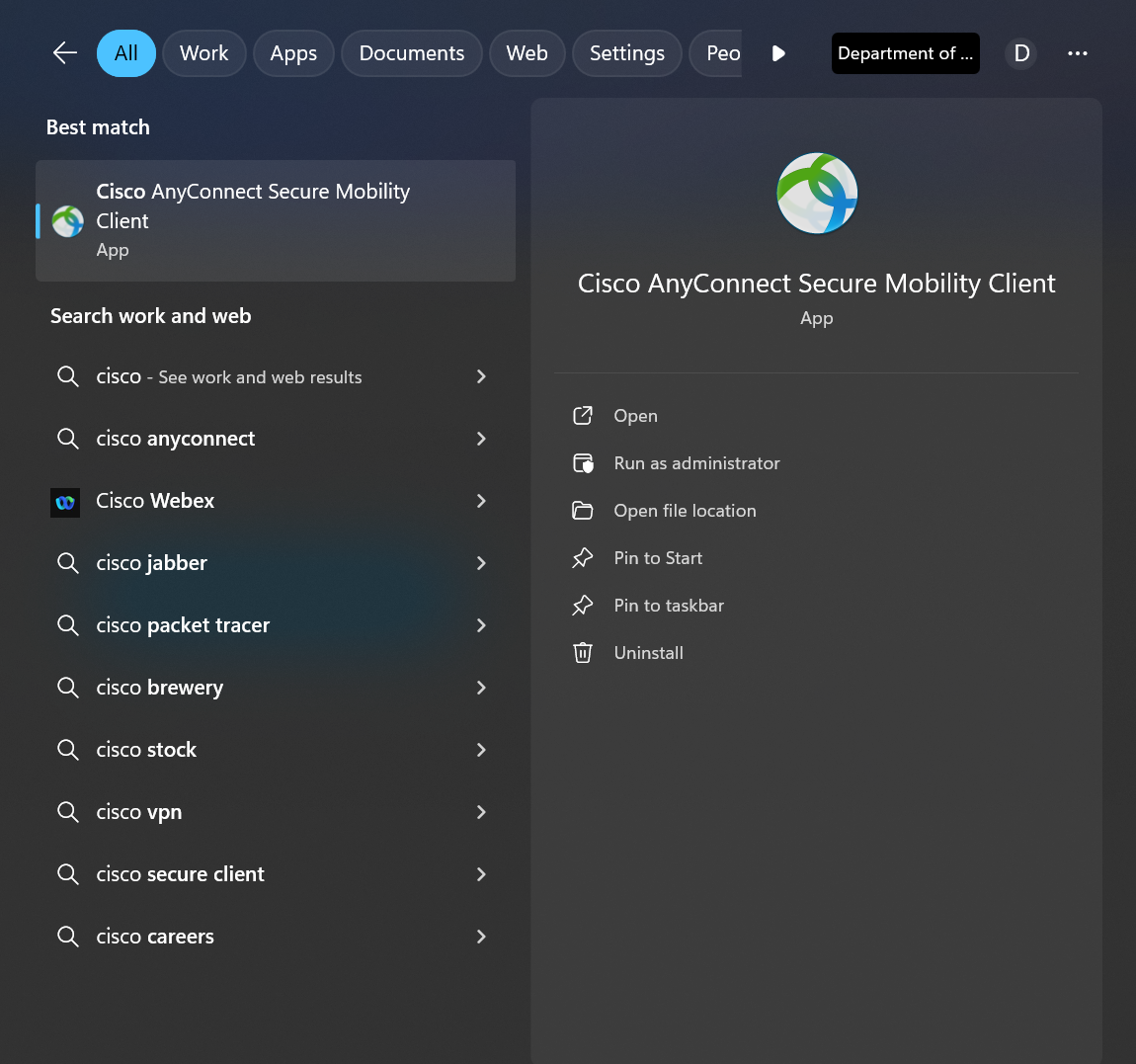This screenshot has width=1136, height=1064.
Task: Expand the cisco jabber chevron
Action: click(x=481, y=563)
